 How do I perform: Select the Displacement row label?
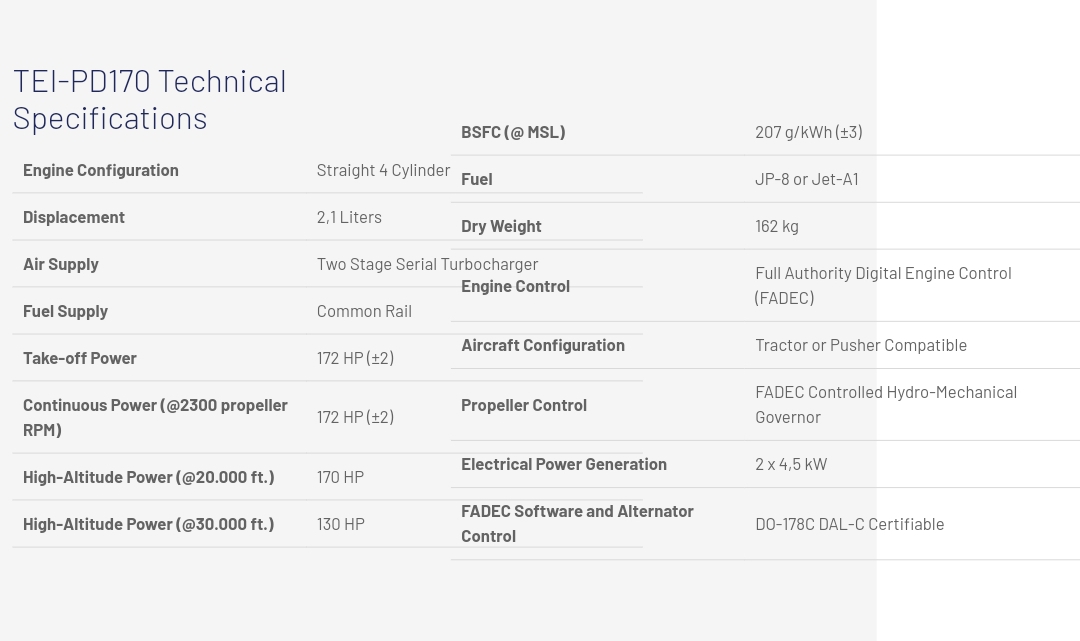click(74, 216)
